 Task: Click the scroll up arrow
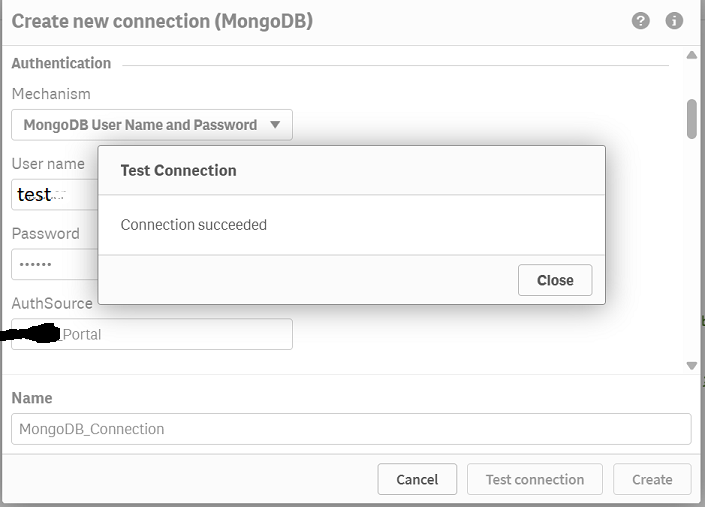(692, 55)
